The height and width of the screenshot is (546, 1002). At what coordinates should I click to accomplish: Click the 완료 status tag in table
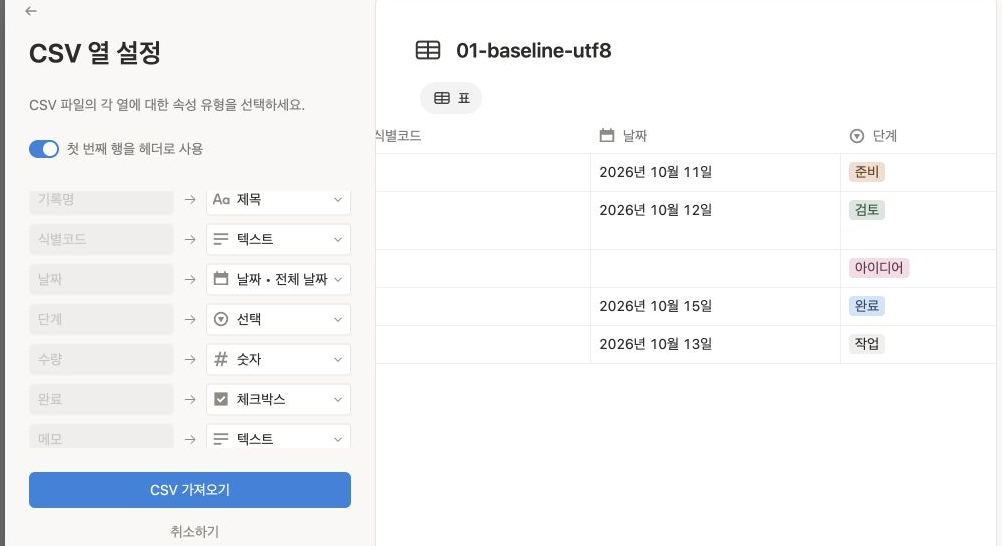(x=867, y=306)
